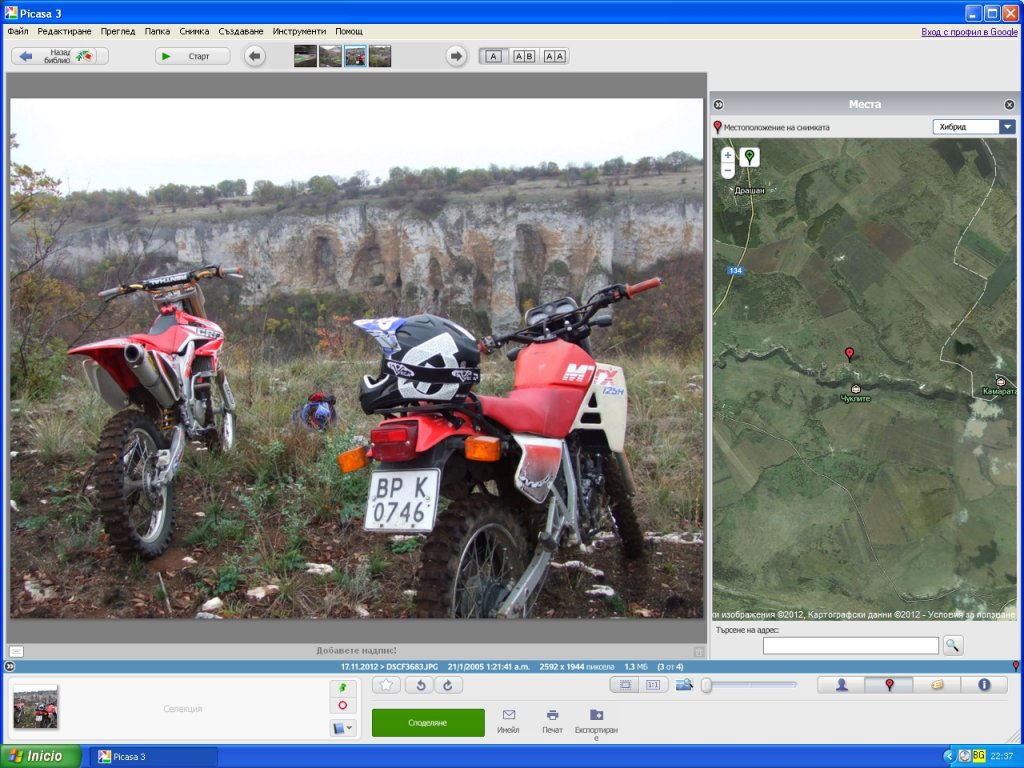Click the address search magnifier button

(x=953, y=645)
